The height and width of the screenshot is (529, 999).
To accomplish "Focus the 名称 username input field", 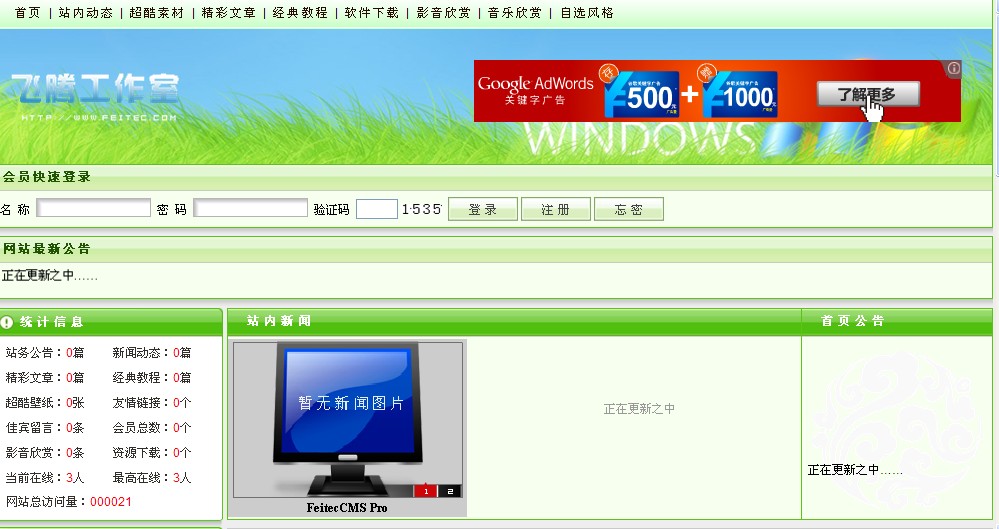I will click(94, 208).
